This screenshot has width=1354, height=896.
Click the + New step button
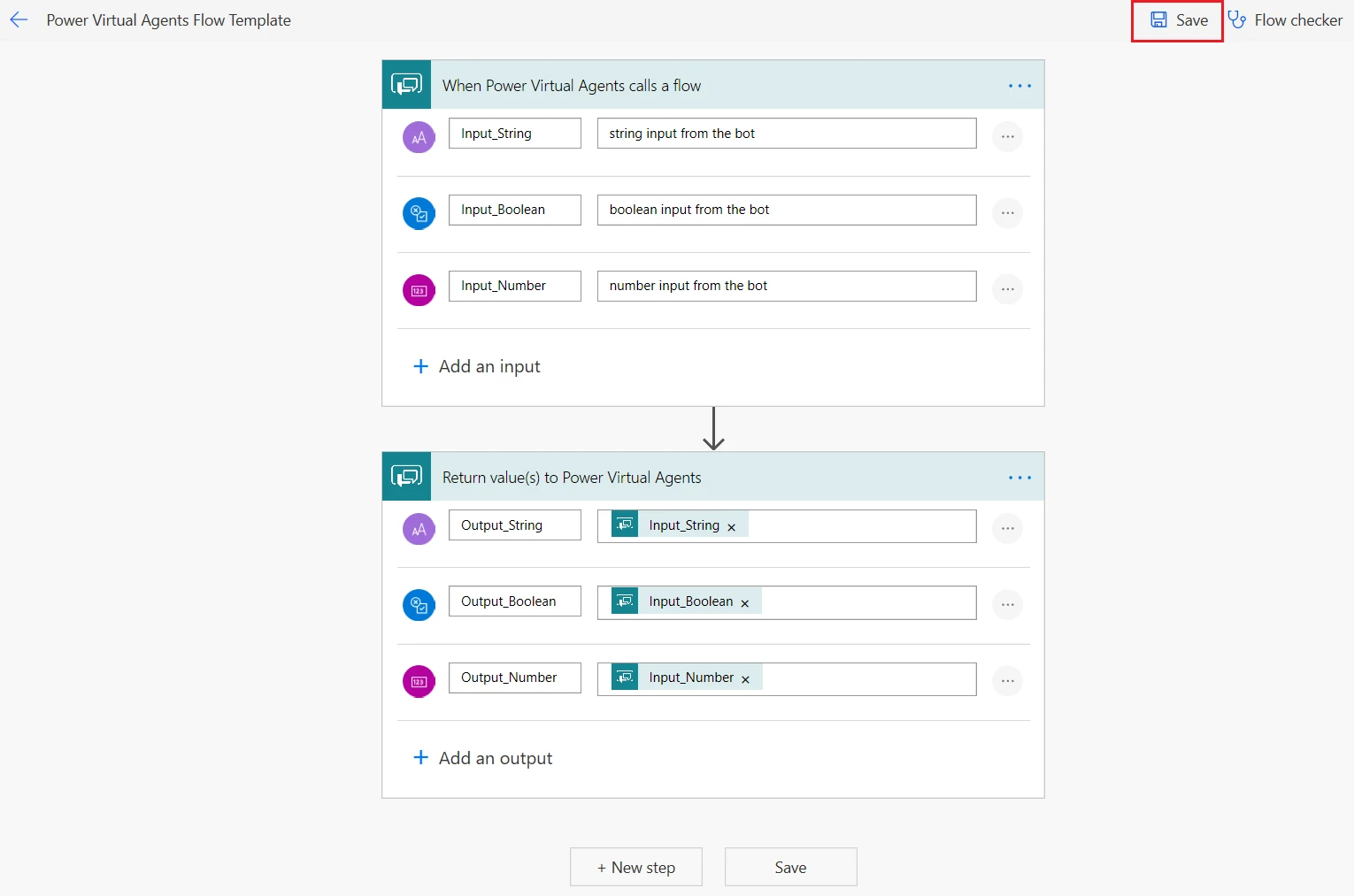tap(635, 867)
